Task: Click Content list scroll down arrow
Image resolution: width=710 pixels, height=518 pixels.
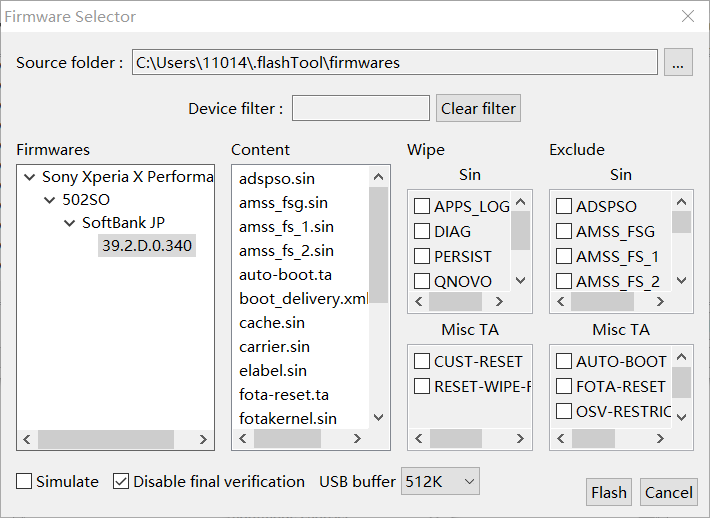Action: (x=379, y=417)
